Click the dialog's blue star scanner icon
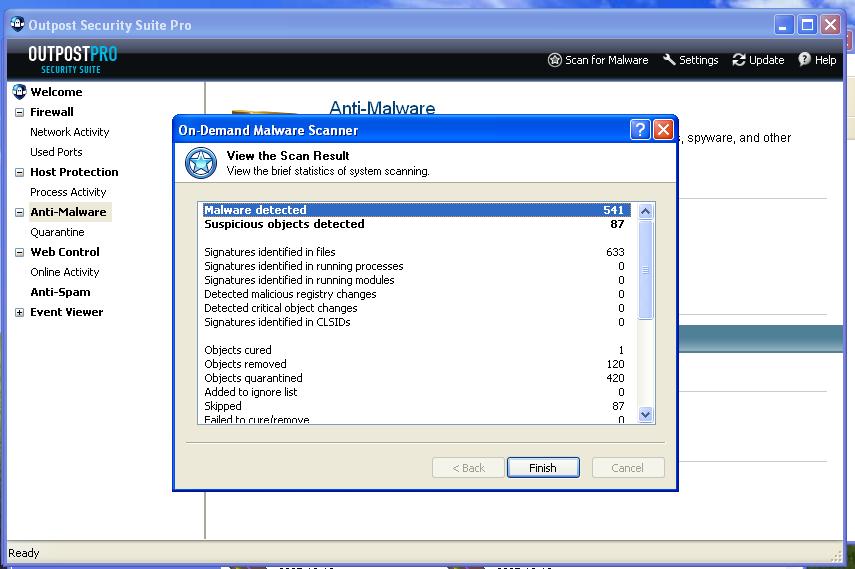 (201, 163)
